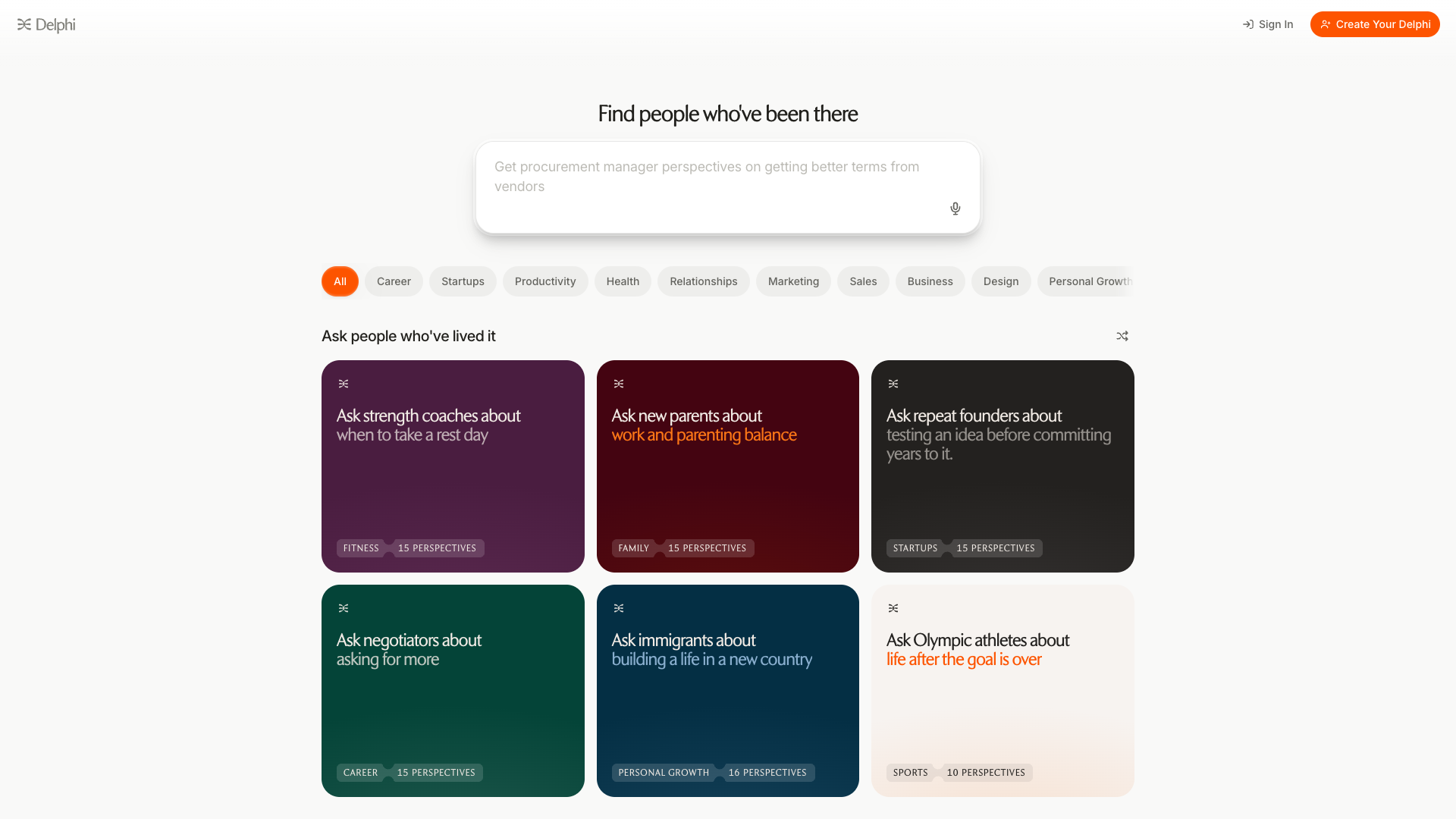Screen dimensions: 1456x819
Task: Shuffle the cards with the shuffle icon
Action: click(1122, 336)
